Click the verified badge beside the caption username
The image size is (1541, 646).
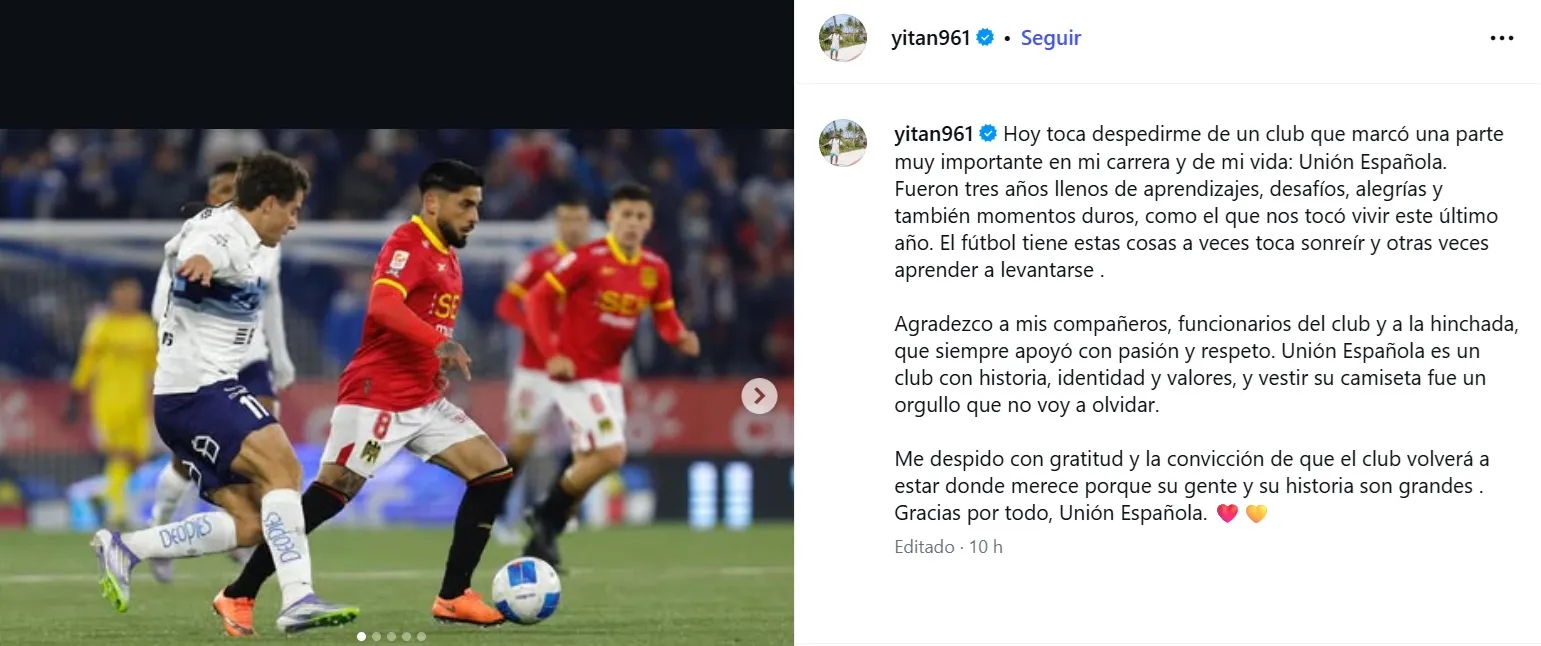coord(988,134)
